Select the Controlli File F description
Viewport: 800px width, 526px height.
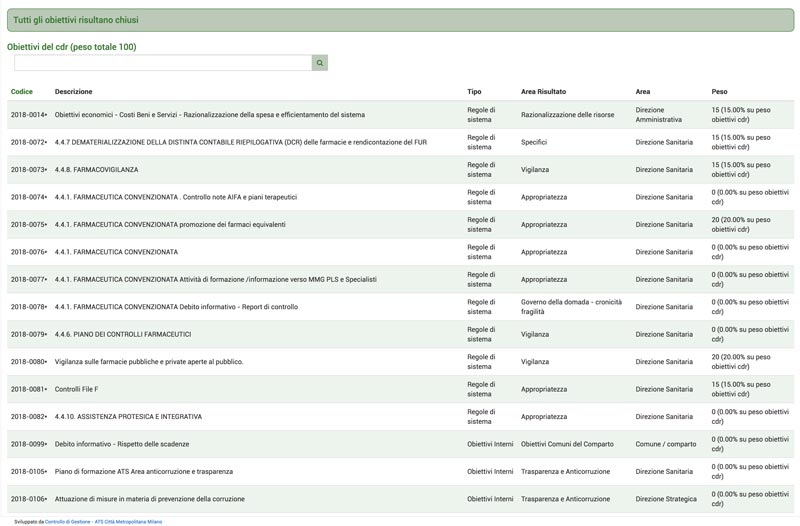coord(76,389)
